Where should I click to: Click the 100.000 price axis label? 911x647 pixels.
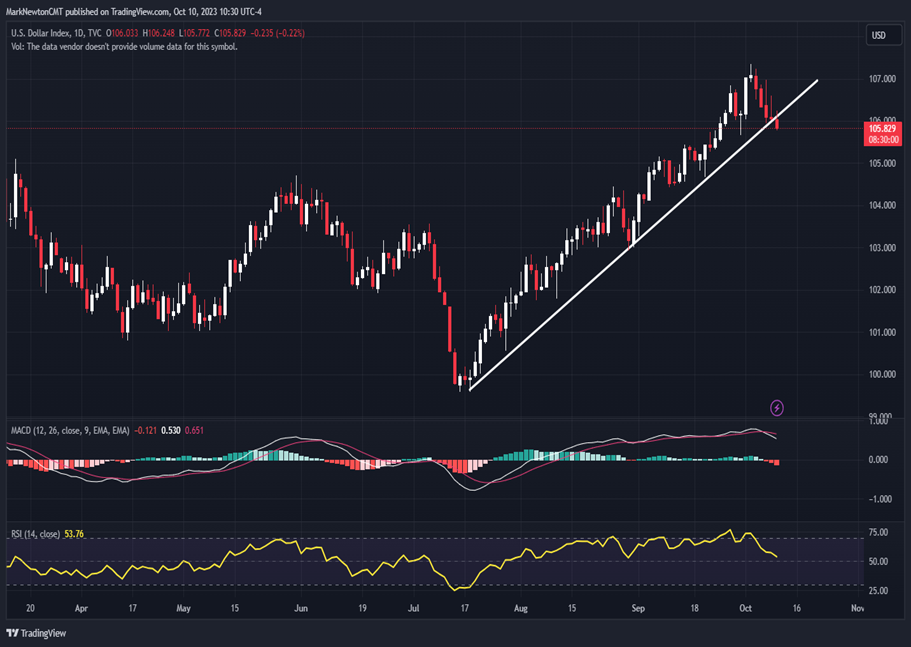(882, 375)
